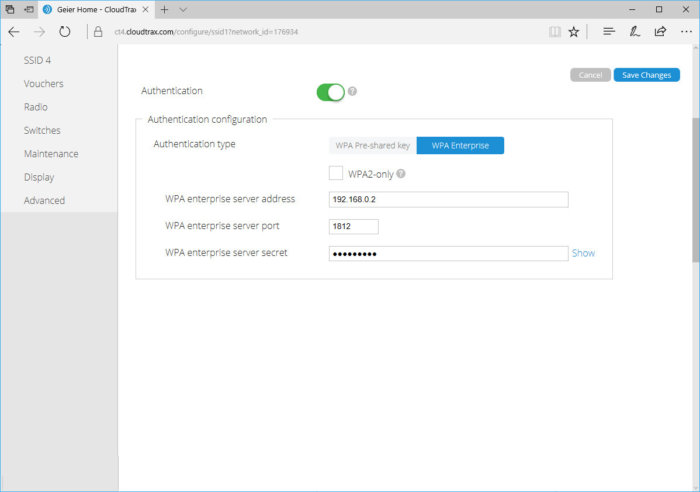Click the Share icon in Edge toolbar
This screenshot has height=492, width=700.
(x=660, y=32)
